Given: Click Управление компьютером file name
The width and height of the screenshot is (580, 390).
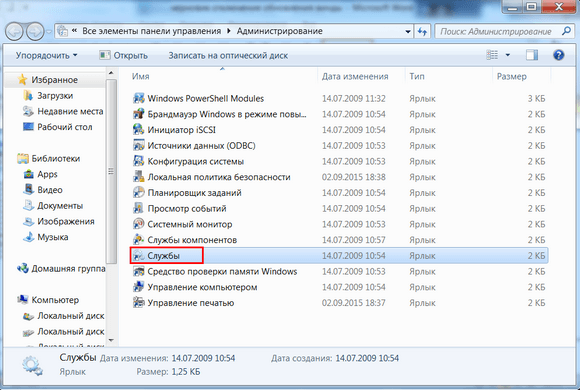Looking at the screenshot, I should pos(202,287).
